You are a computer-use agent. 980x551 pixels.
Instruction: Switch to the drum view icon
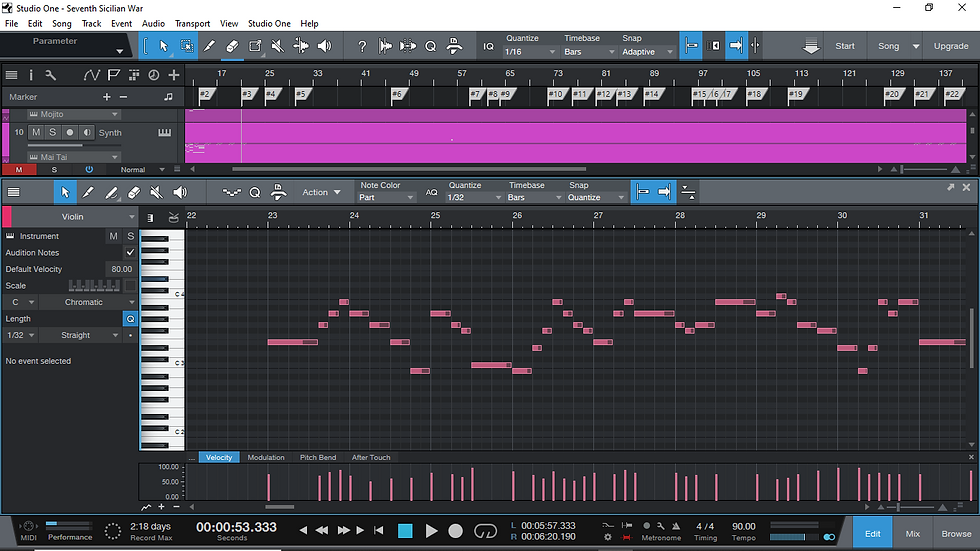tap(173, 217)
